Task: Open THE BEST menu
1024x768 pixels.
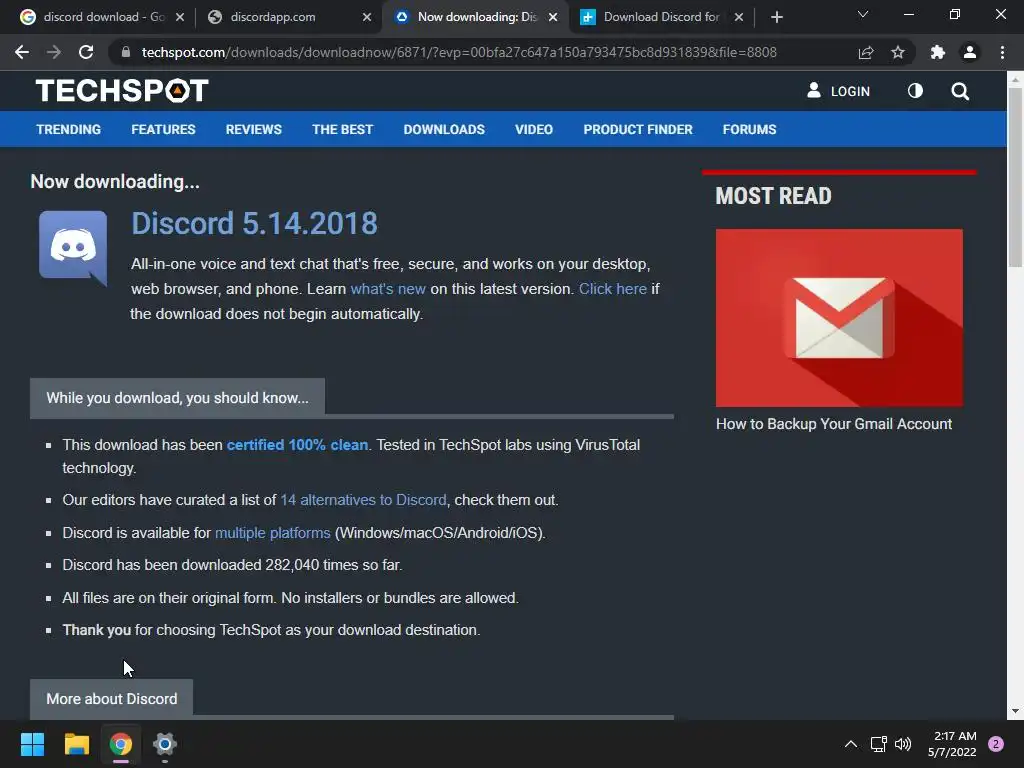Action: click(342, 129)
